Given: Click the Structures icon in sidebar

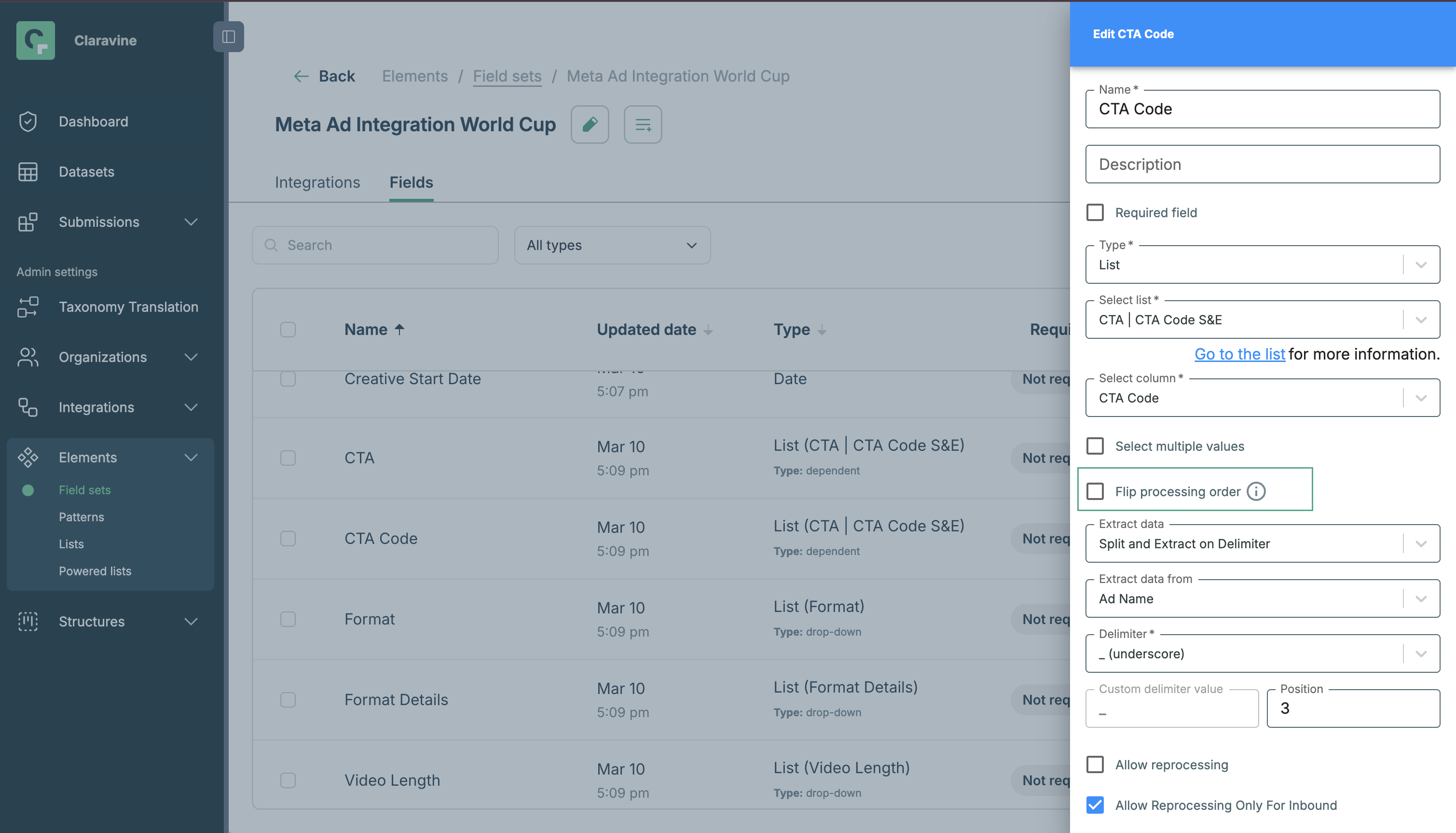Looking at the screenshot, I should (27, 621).
